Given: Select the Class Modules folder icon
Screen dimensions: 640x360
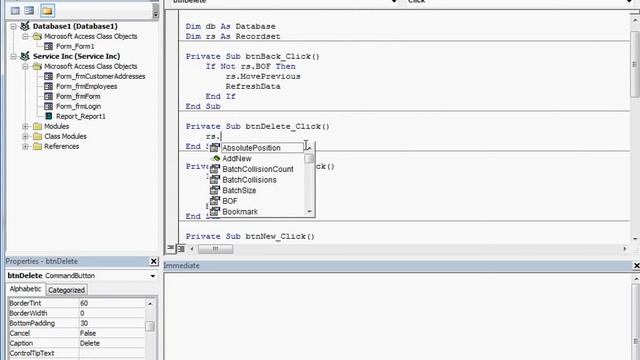Looking at the screenshot, I should (x=38, y=136).
